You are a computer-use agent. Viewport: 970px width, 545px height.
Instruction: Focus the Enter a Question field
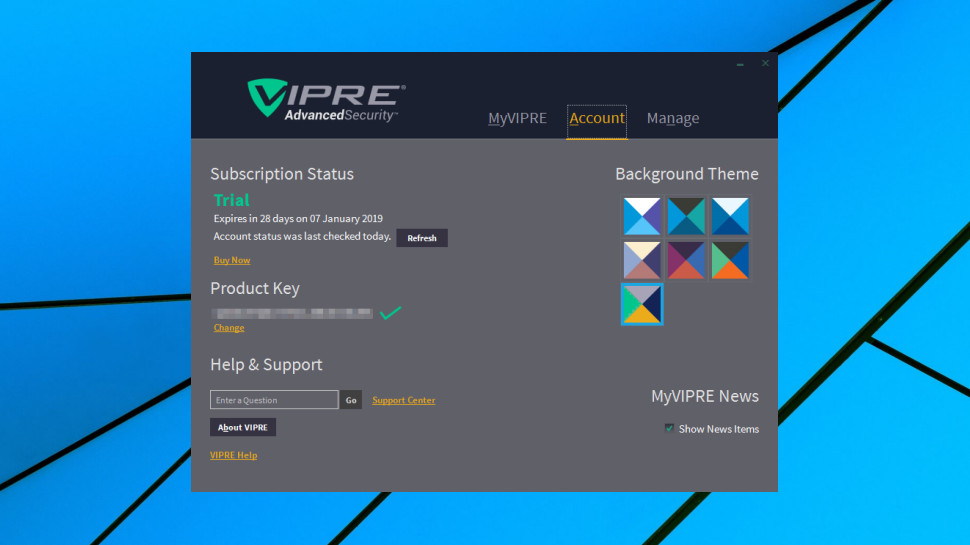click(x=274, y=400)
